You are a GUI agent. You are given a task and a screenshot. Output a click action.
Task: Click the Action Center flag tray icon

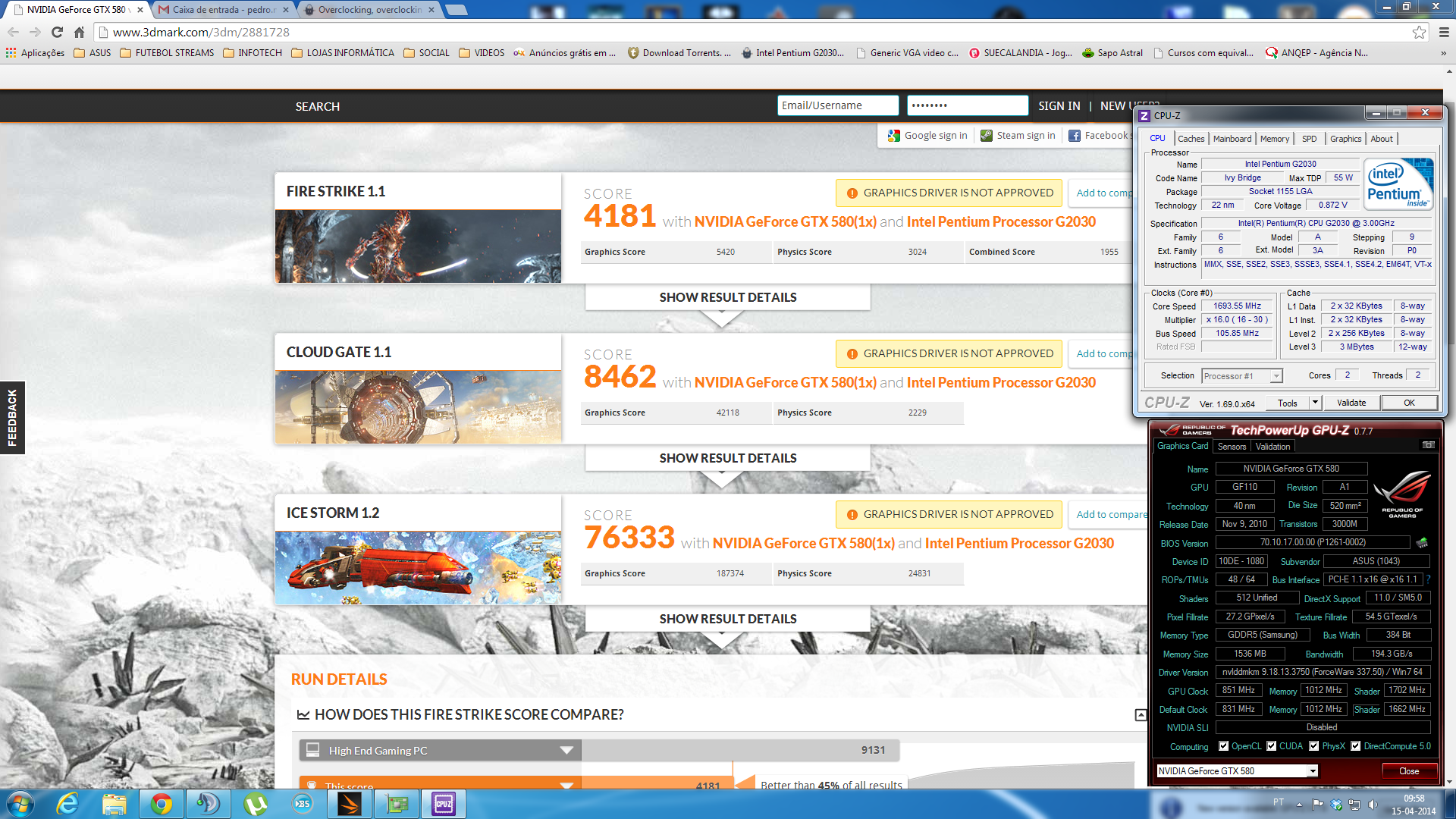pos(1317,804)
